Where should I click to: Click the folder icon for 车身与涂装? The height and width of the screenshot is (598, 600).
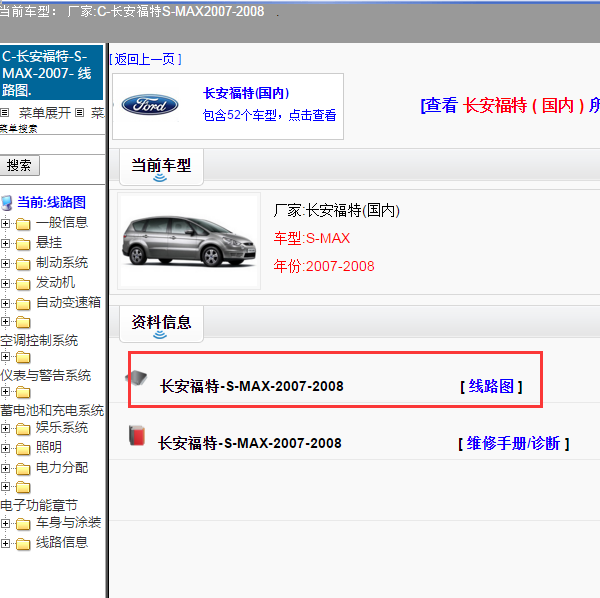(x=23, y=523)
